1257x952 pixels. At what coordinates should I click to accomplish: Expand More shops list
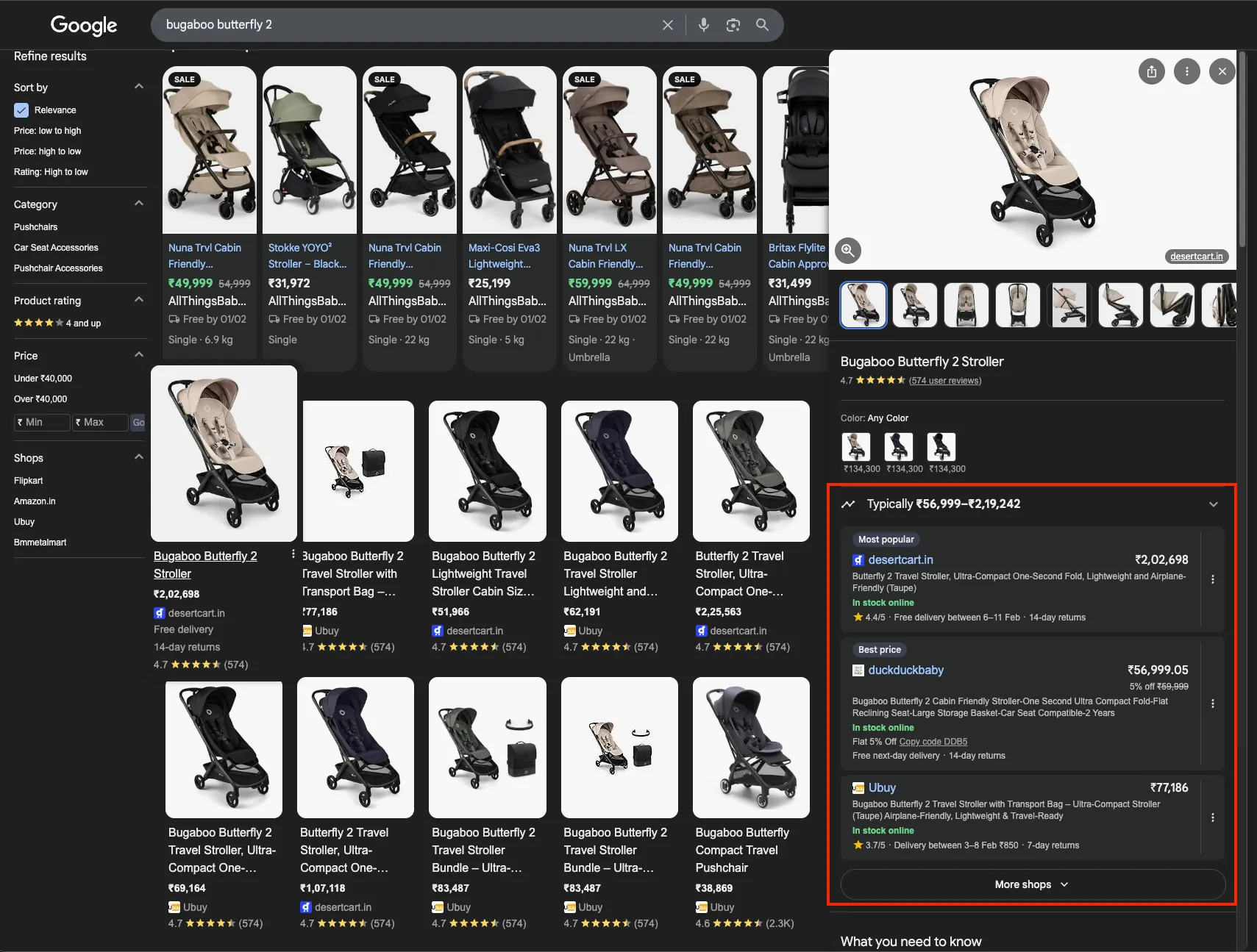(1033, 884)
